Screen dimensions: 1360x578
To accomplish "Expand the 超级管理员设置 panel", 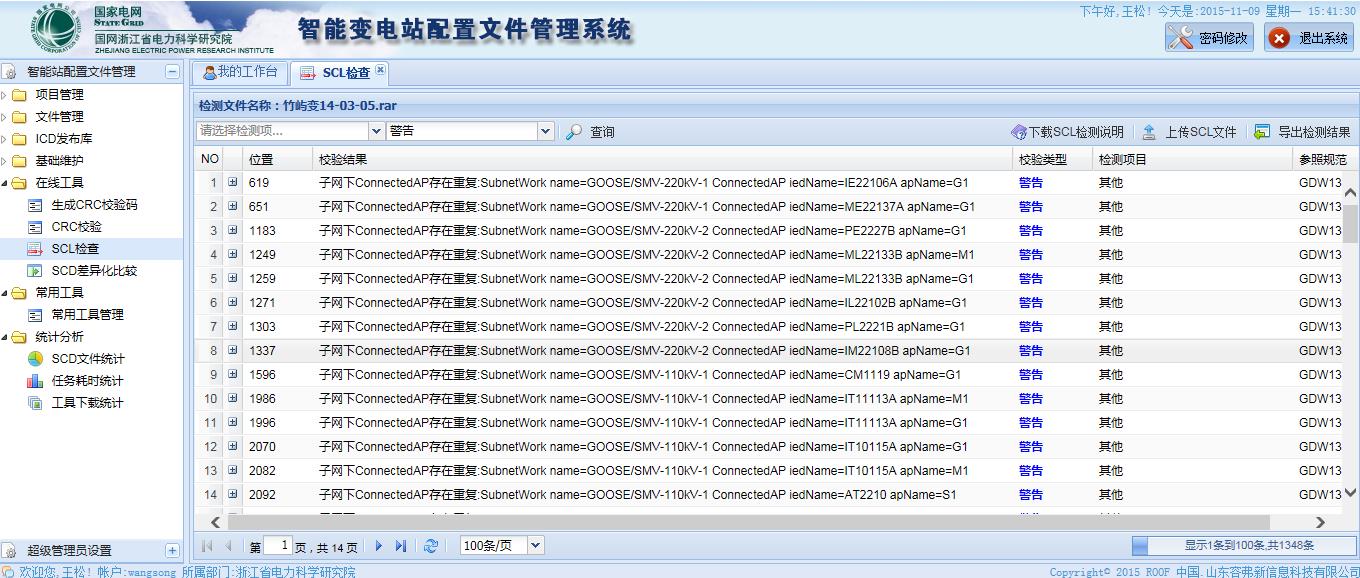I will [x=172, y=550].
